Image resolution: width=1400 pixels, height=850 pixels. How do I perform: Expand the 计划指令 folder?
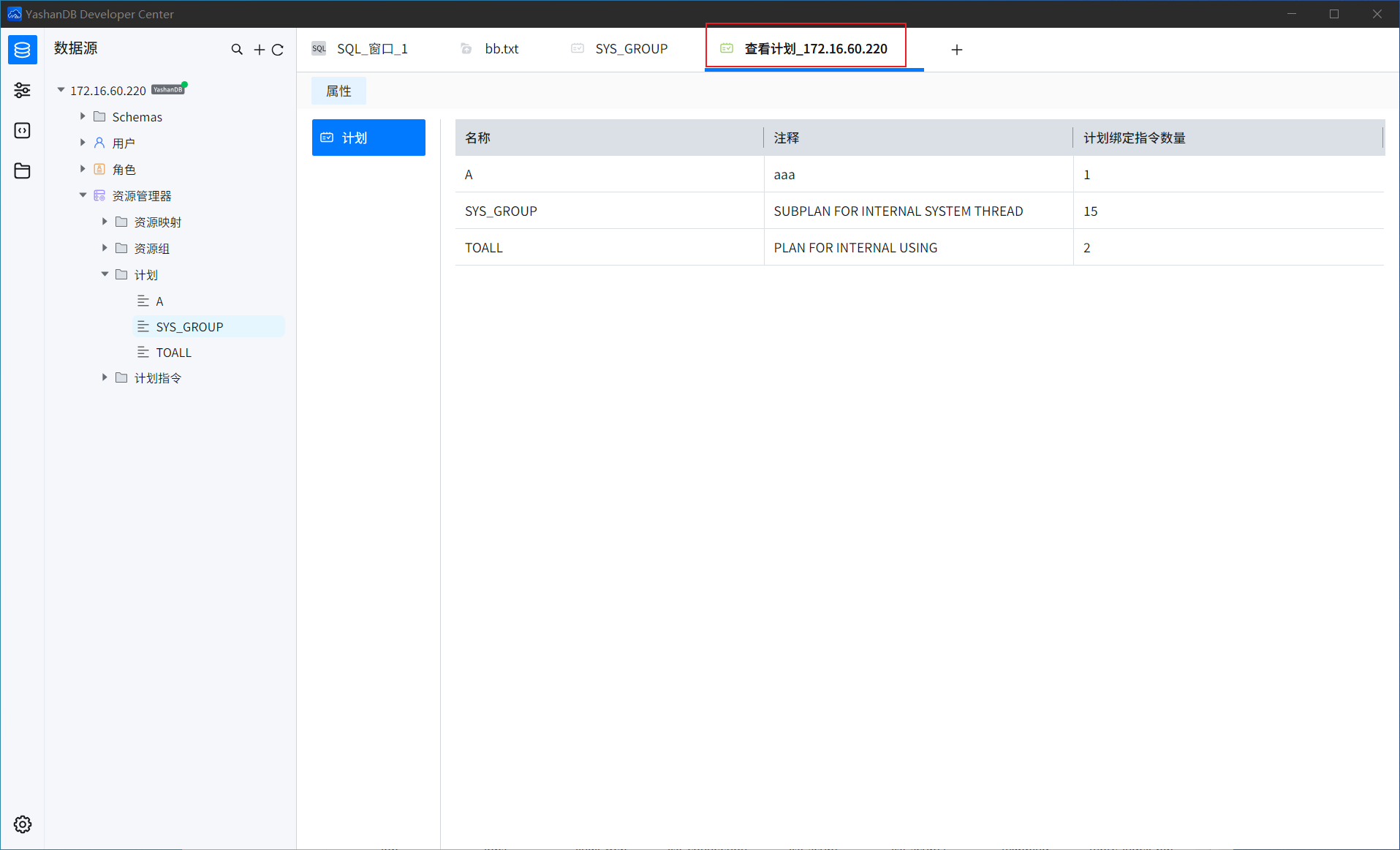[x=104, y=377]
